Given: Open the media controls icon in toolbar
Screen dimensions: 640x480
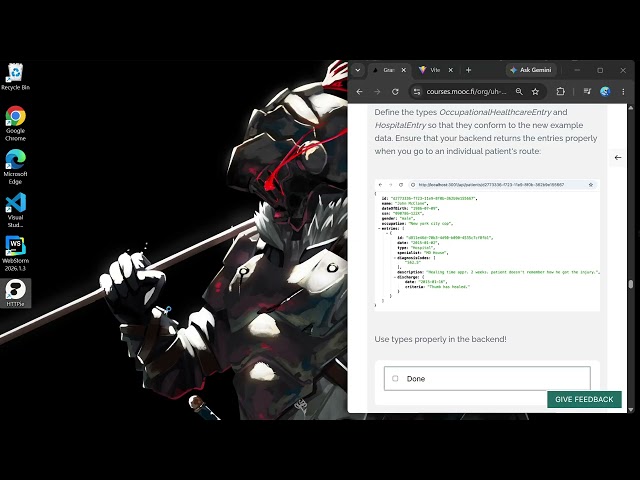Looking at the screenshot, I should (x=587, y=92).
